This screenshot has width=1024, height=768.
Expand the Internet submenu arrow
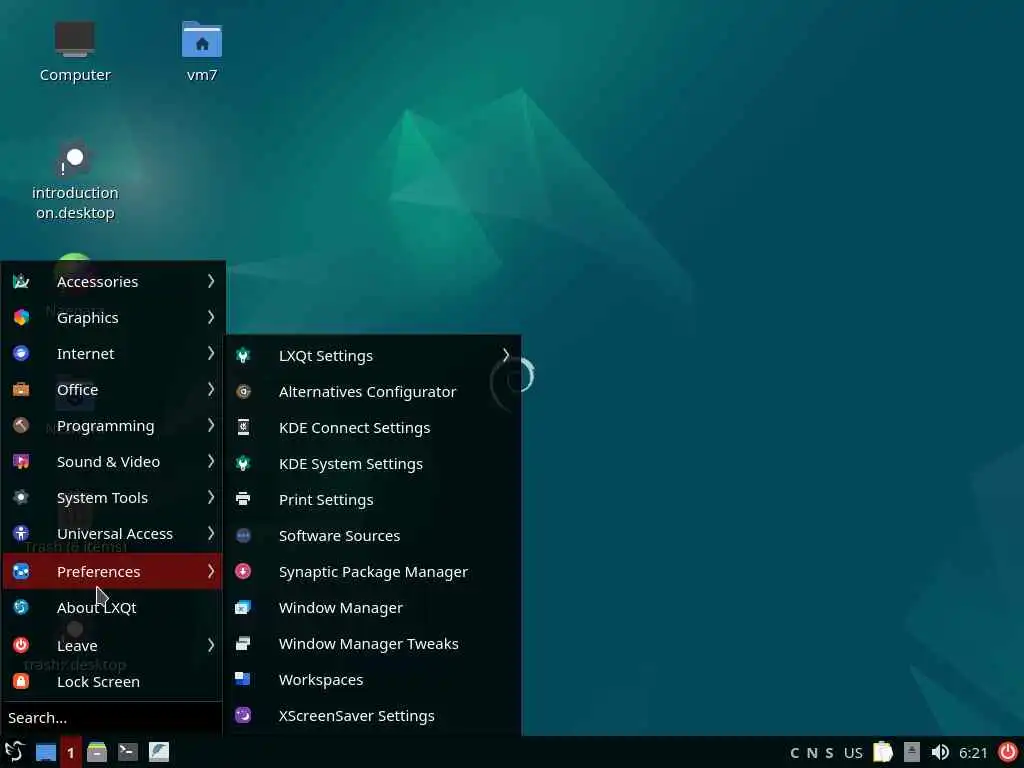point(210,353)
